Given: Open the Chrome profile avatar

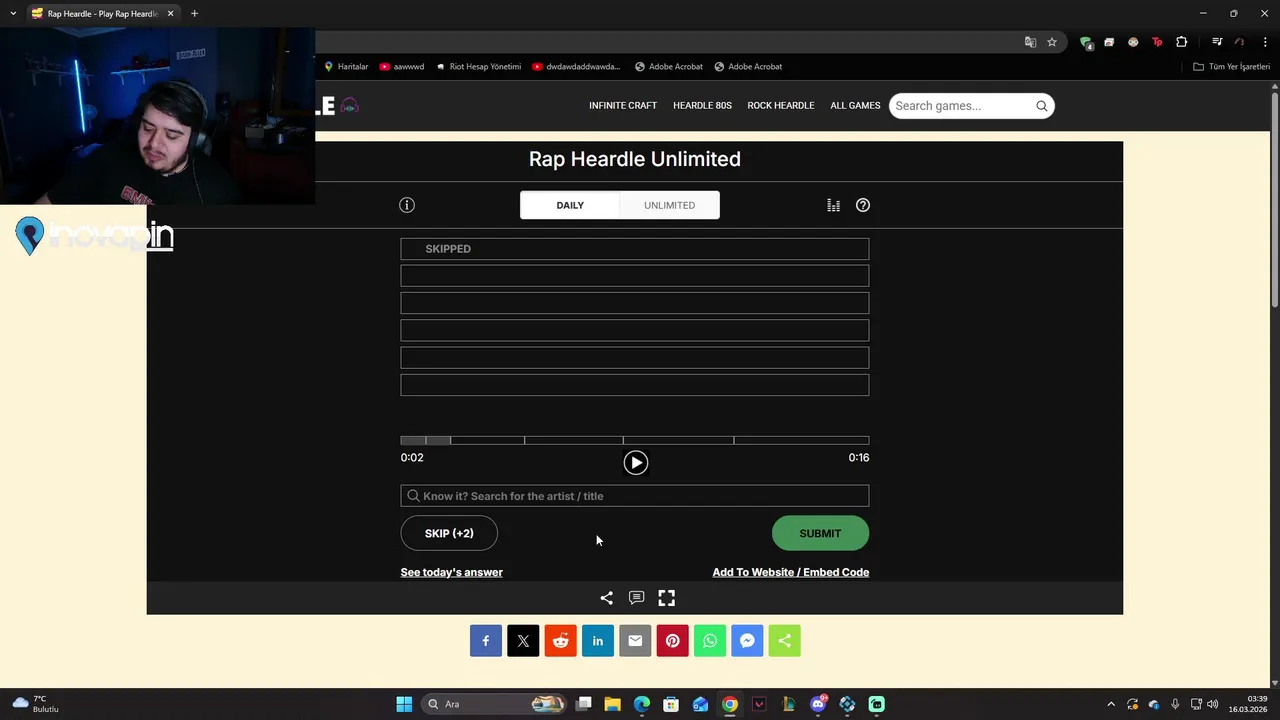Looking at the screenshot, I should coord(1239,42).
